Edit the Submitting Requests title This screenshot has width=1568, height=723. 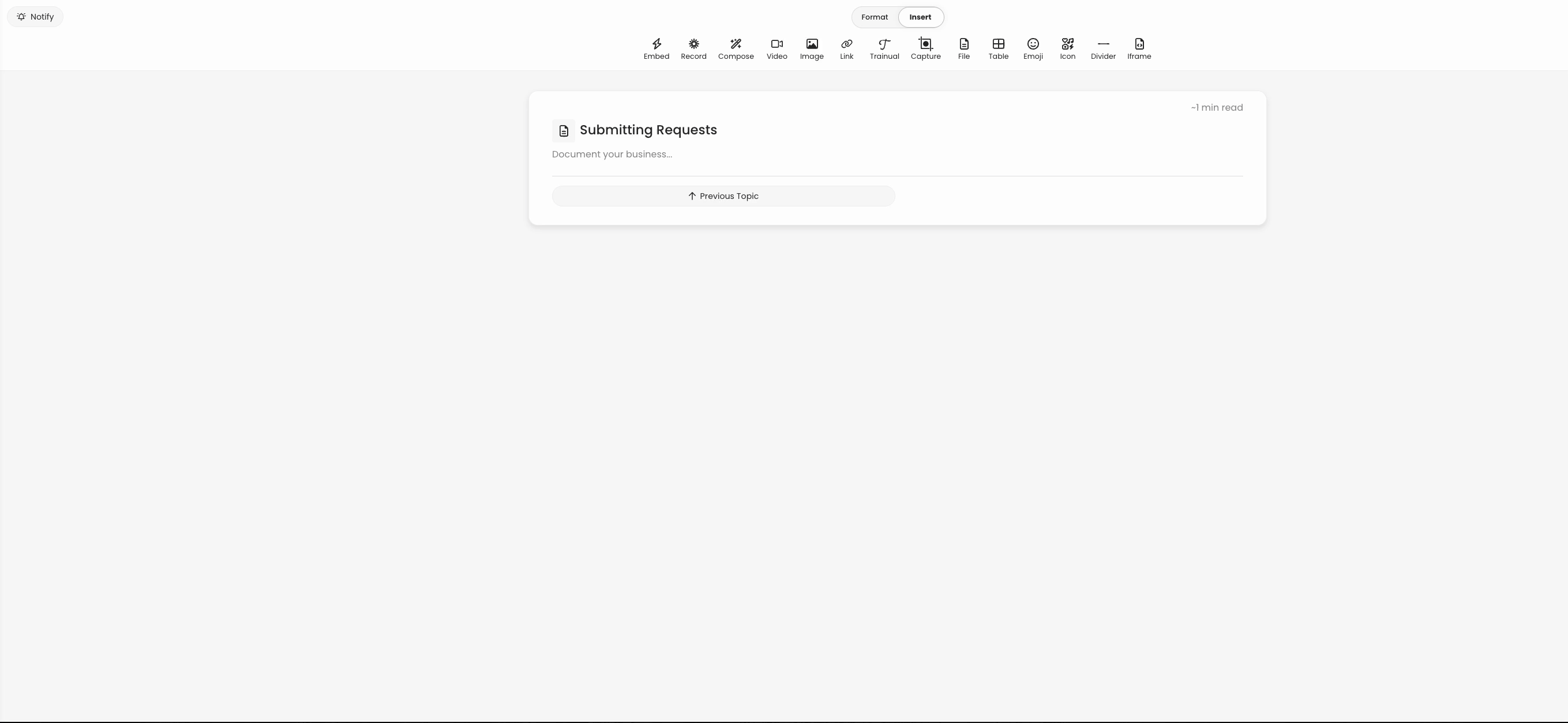coord(648,130)
